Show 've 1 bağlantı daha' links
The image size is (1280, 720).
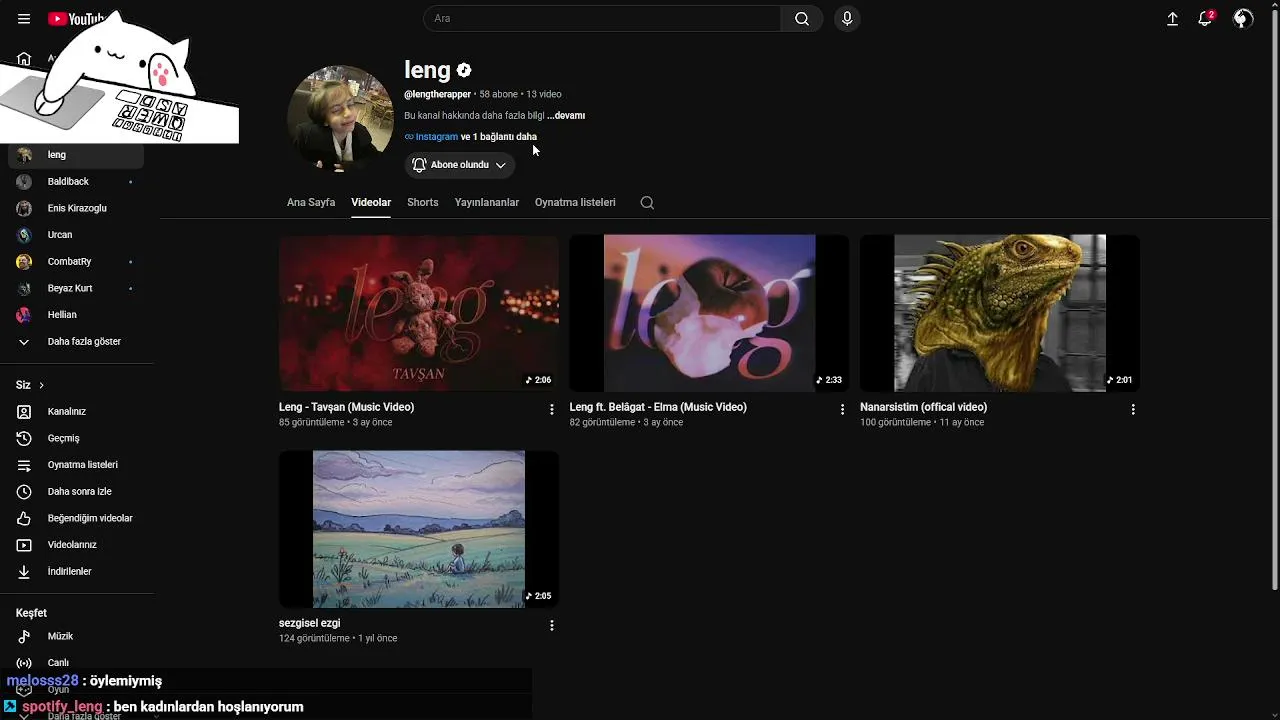tap(499, 137)
